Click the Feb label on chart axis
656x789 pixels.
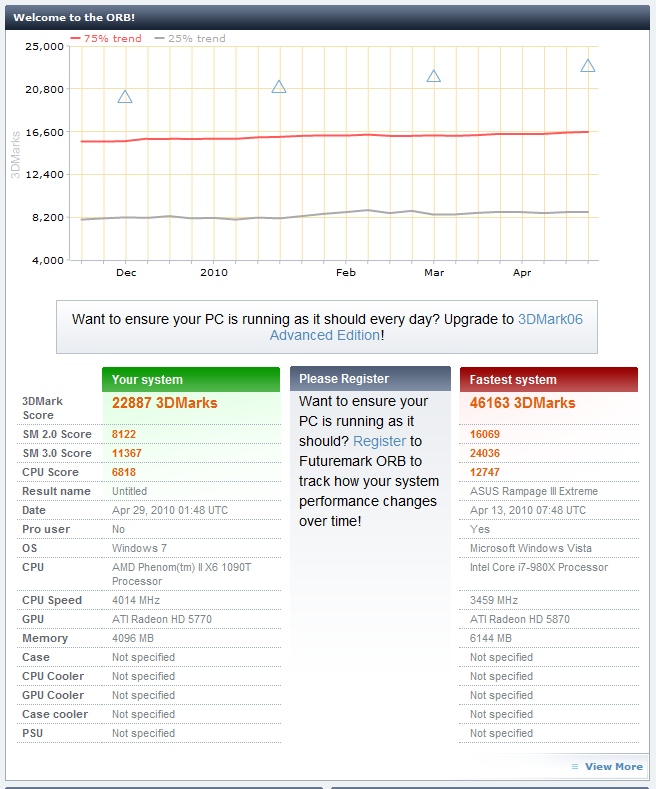click(x=346, y=272)
